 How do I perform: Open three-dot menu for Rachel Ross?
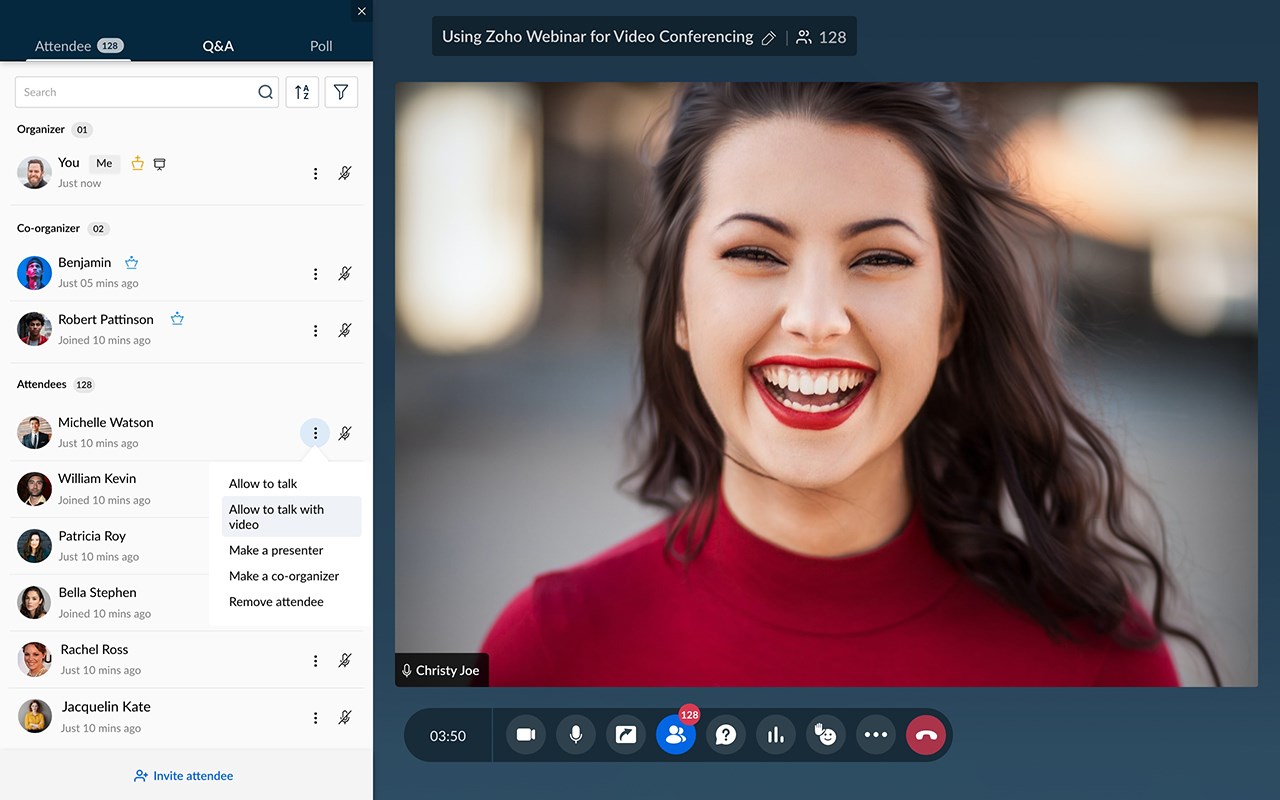(x=315, y=661)
